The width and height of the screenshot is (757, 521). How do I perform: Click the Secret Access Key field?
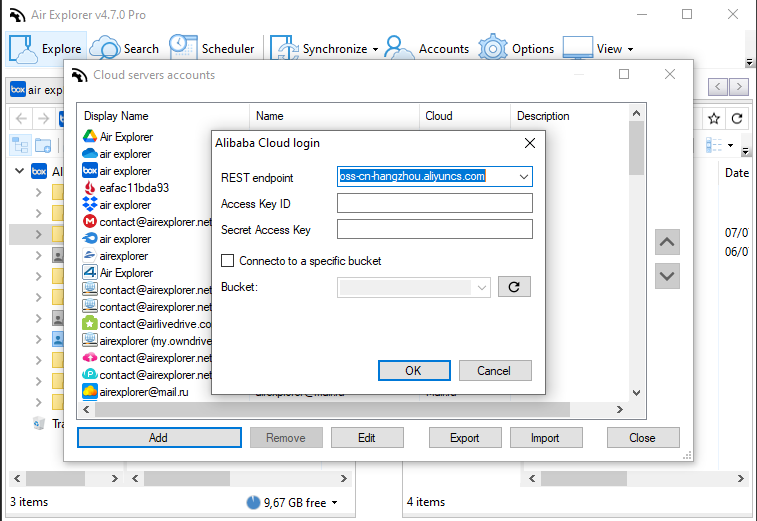(435, 229)
